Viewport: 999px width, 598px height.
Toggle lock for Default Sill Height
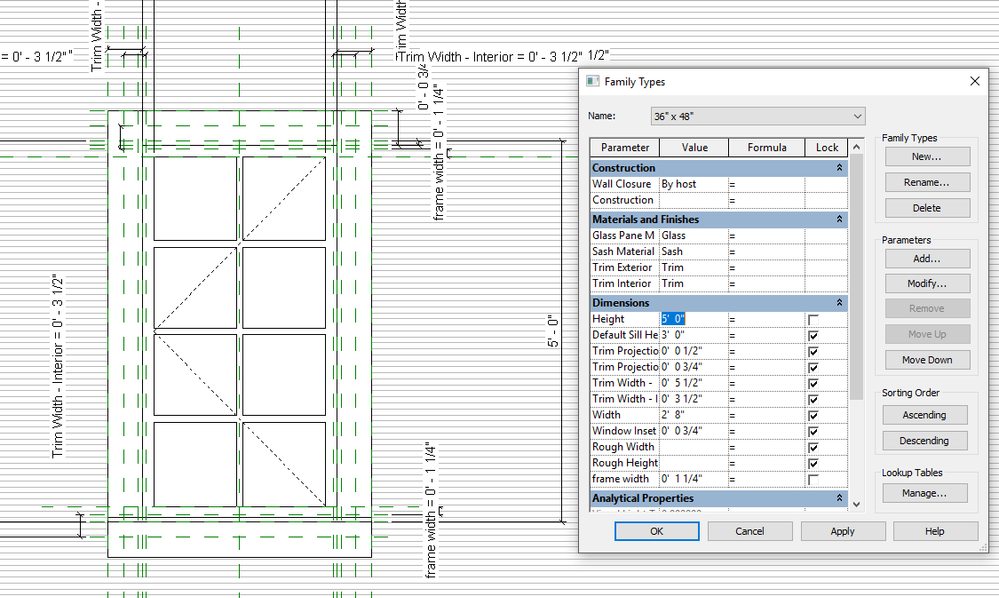(813, 336)
